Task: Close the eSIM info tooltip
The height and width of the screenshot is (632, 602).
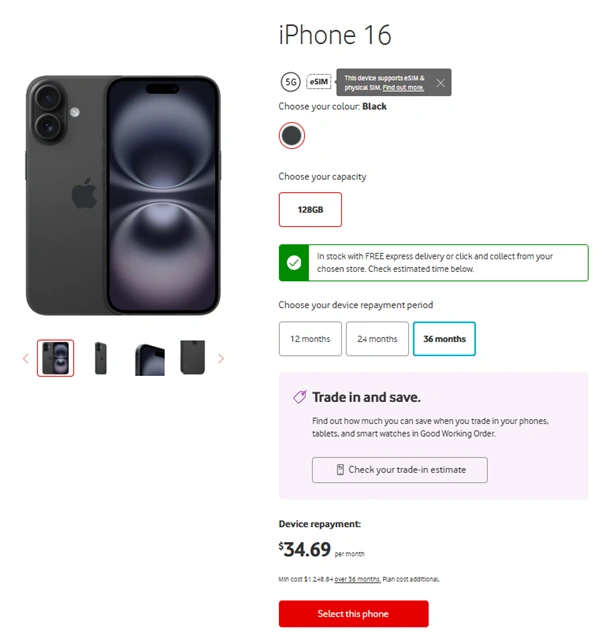Action: (440, 82)
